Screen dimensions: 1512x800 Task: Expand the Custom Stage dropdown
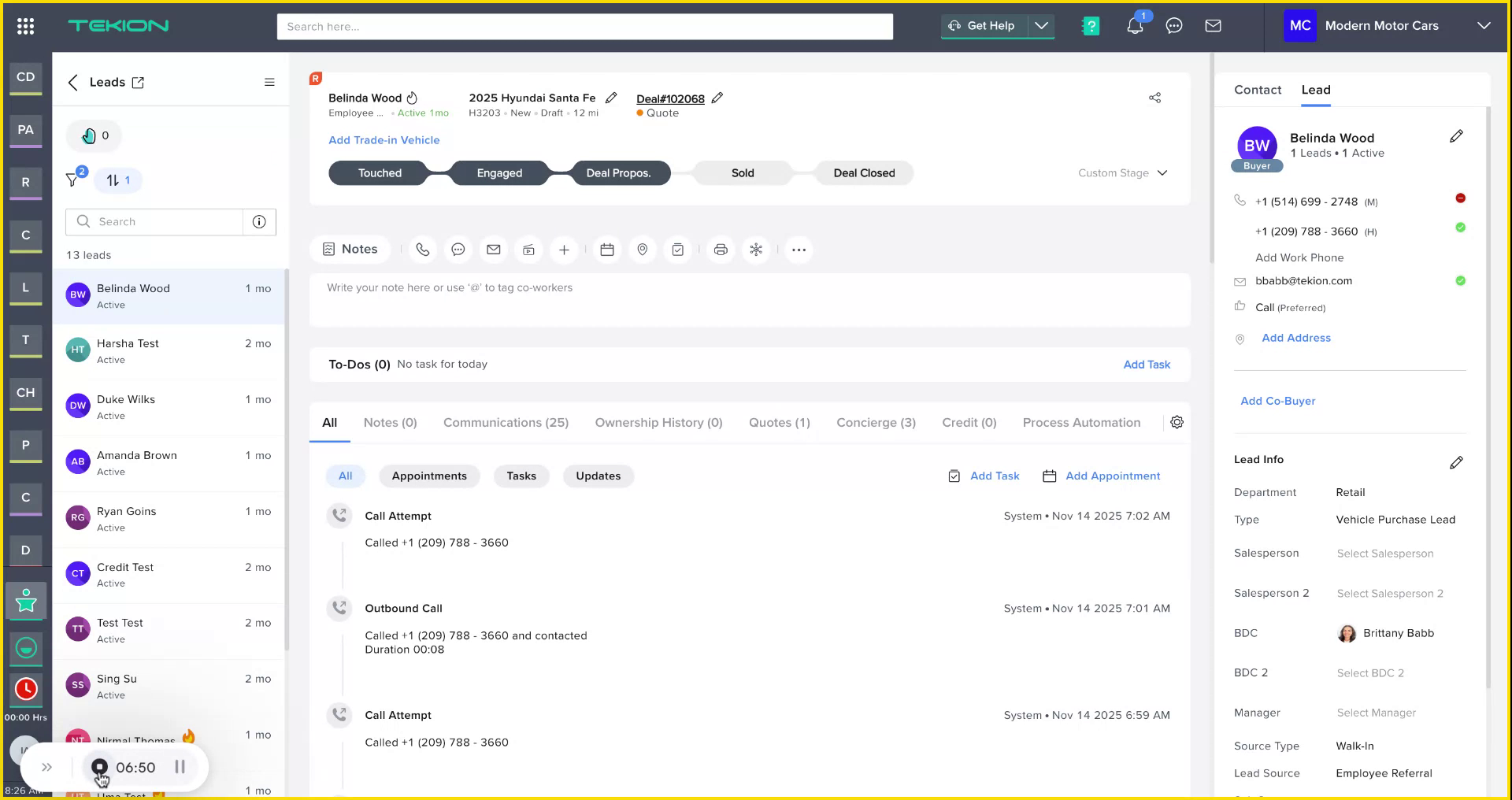(1122, 172)
